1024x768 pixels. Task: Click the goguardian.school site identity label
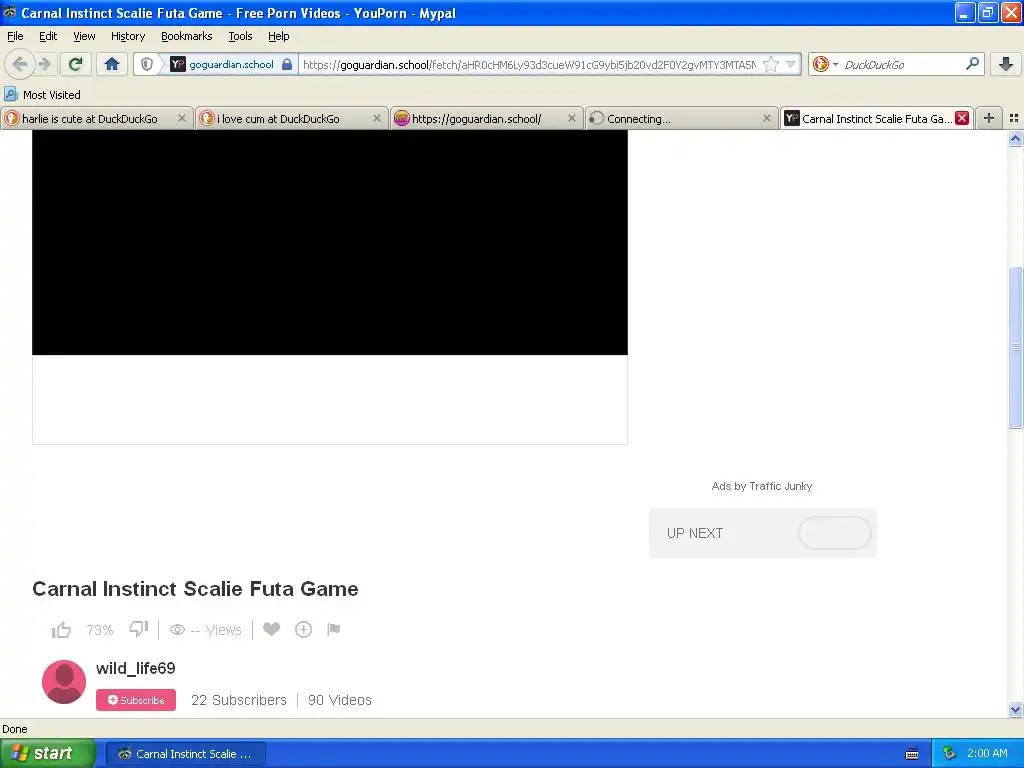coord(231,64)
